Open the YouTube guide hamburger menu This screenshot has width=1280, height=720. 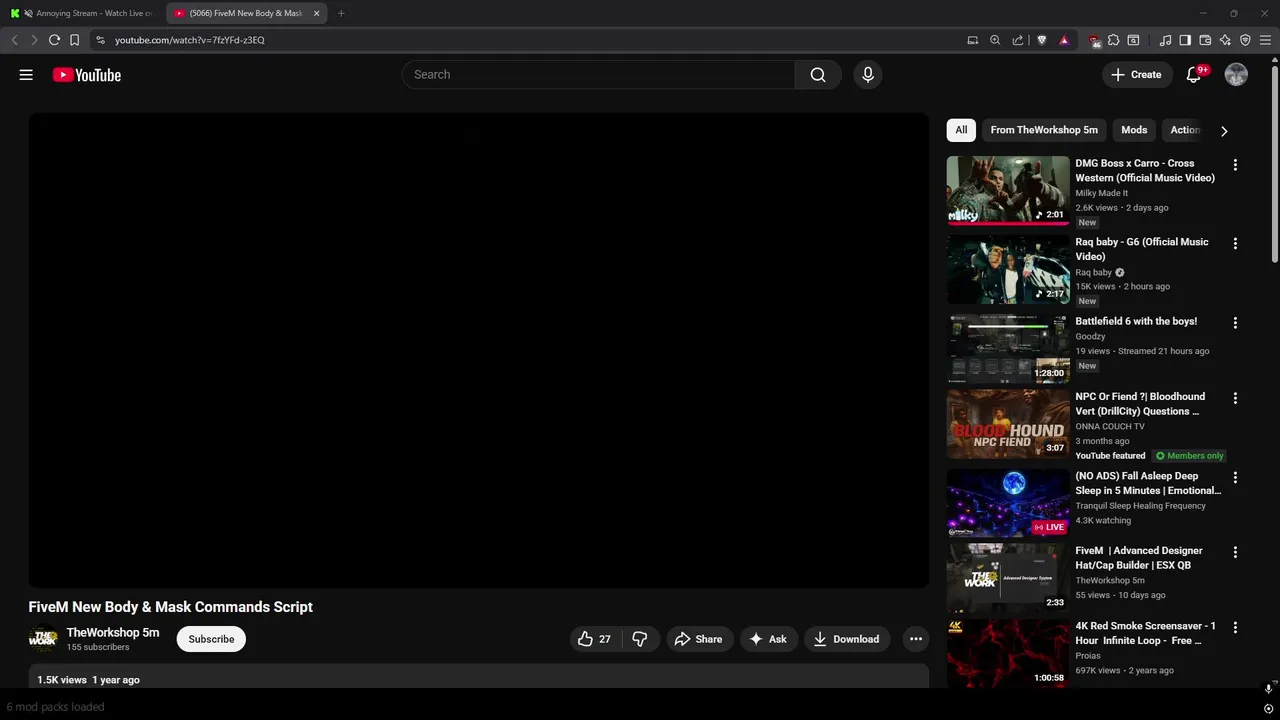point(26,75)
